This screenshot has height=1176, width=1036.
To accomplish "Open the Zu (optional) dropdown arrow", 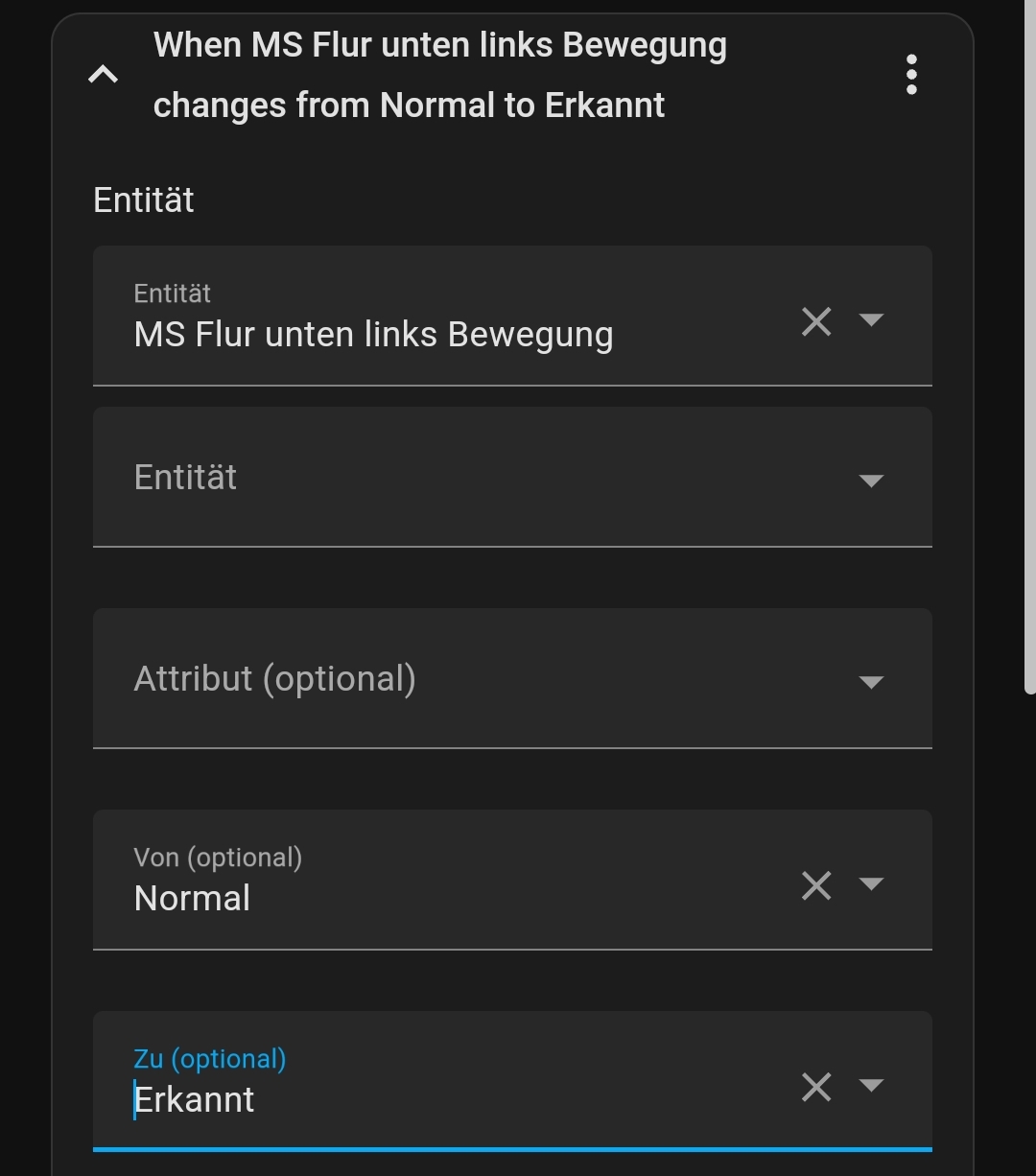I will 871,1085.
